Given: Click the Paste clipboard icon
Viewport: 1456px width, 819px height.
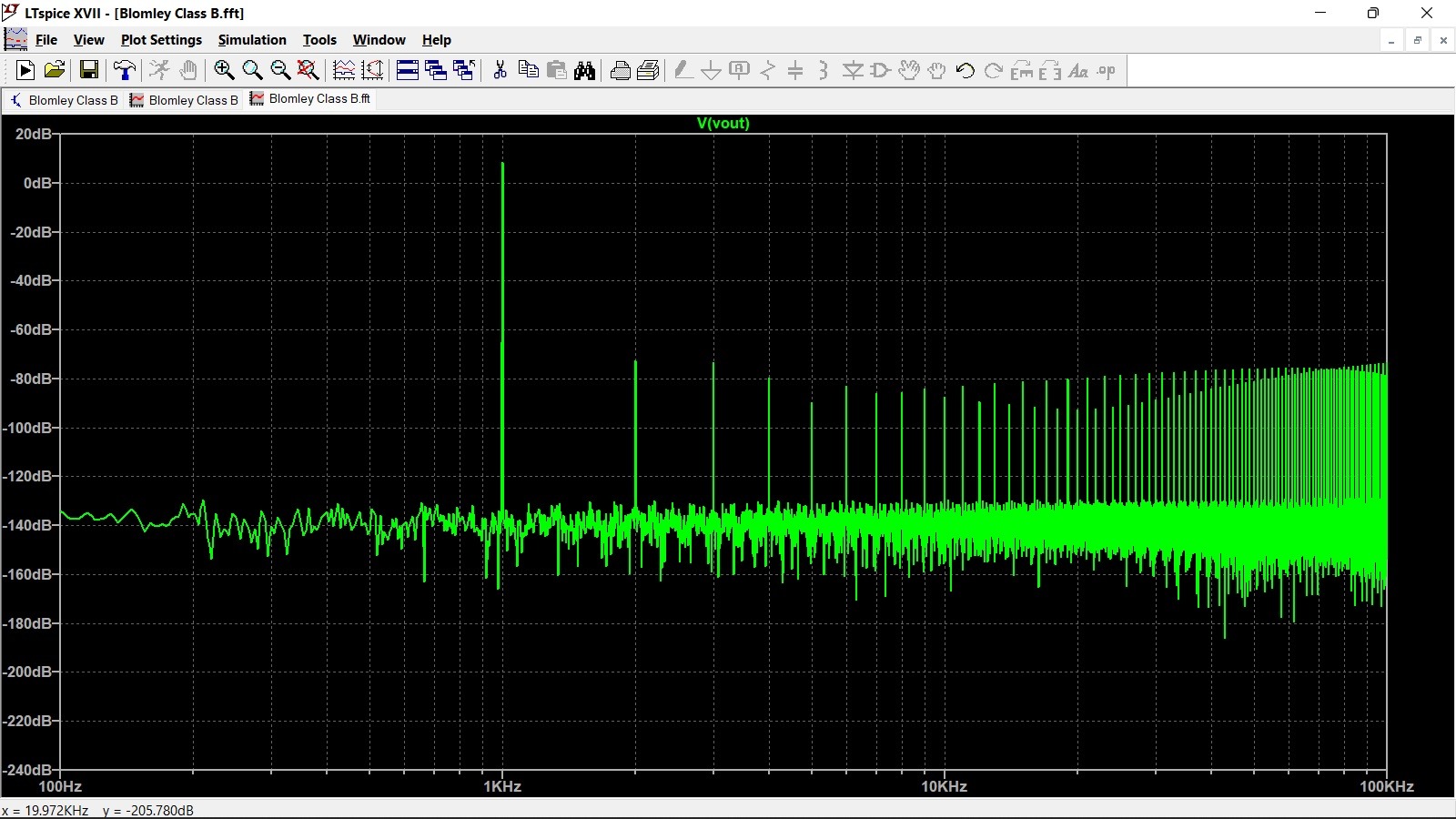Looking at the screenshot, I should 557,70.
